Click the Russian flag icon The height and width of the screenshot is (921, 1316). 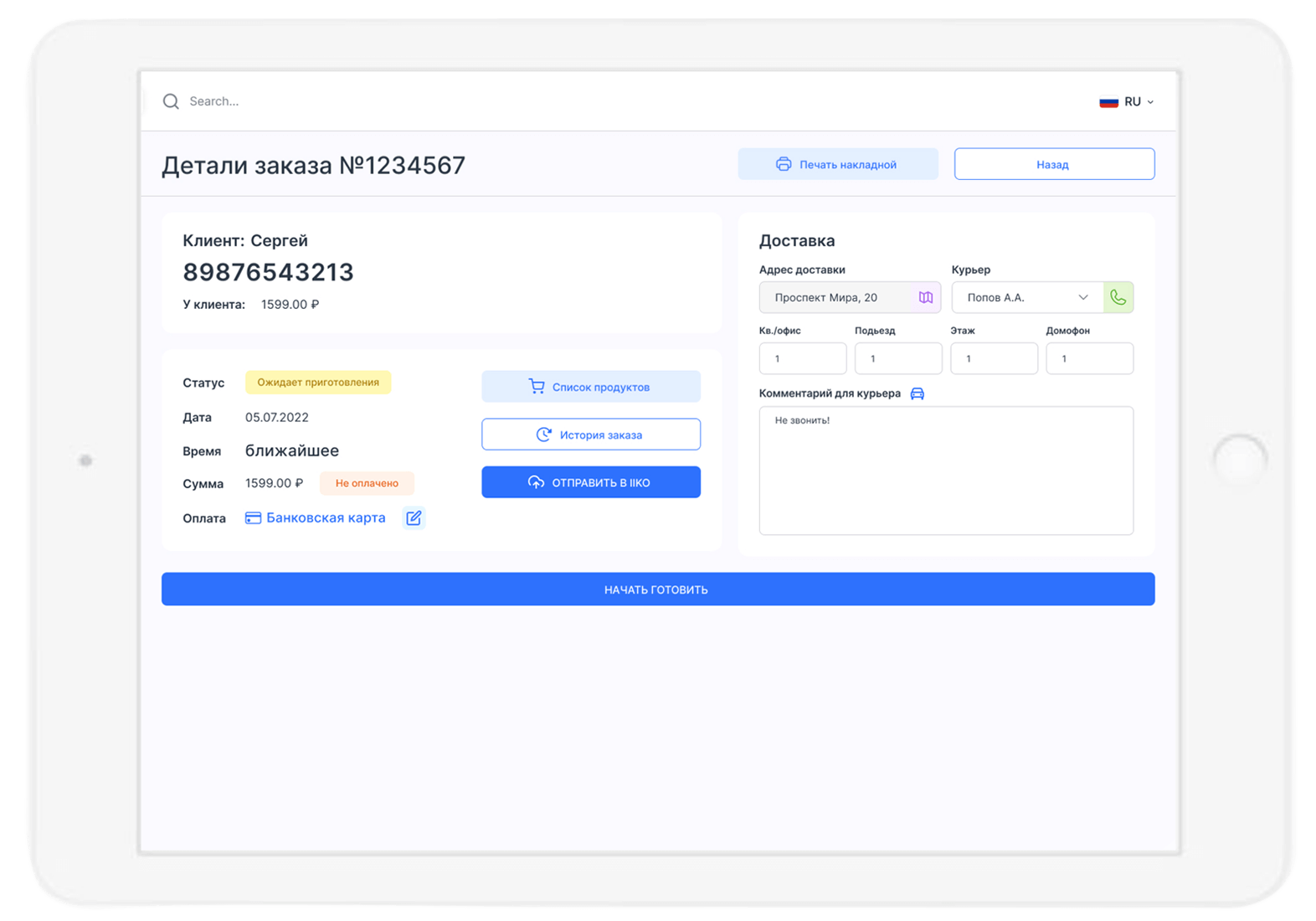coord(1108,102)
